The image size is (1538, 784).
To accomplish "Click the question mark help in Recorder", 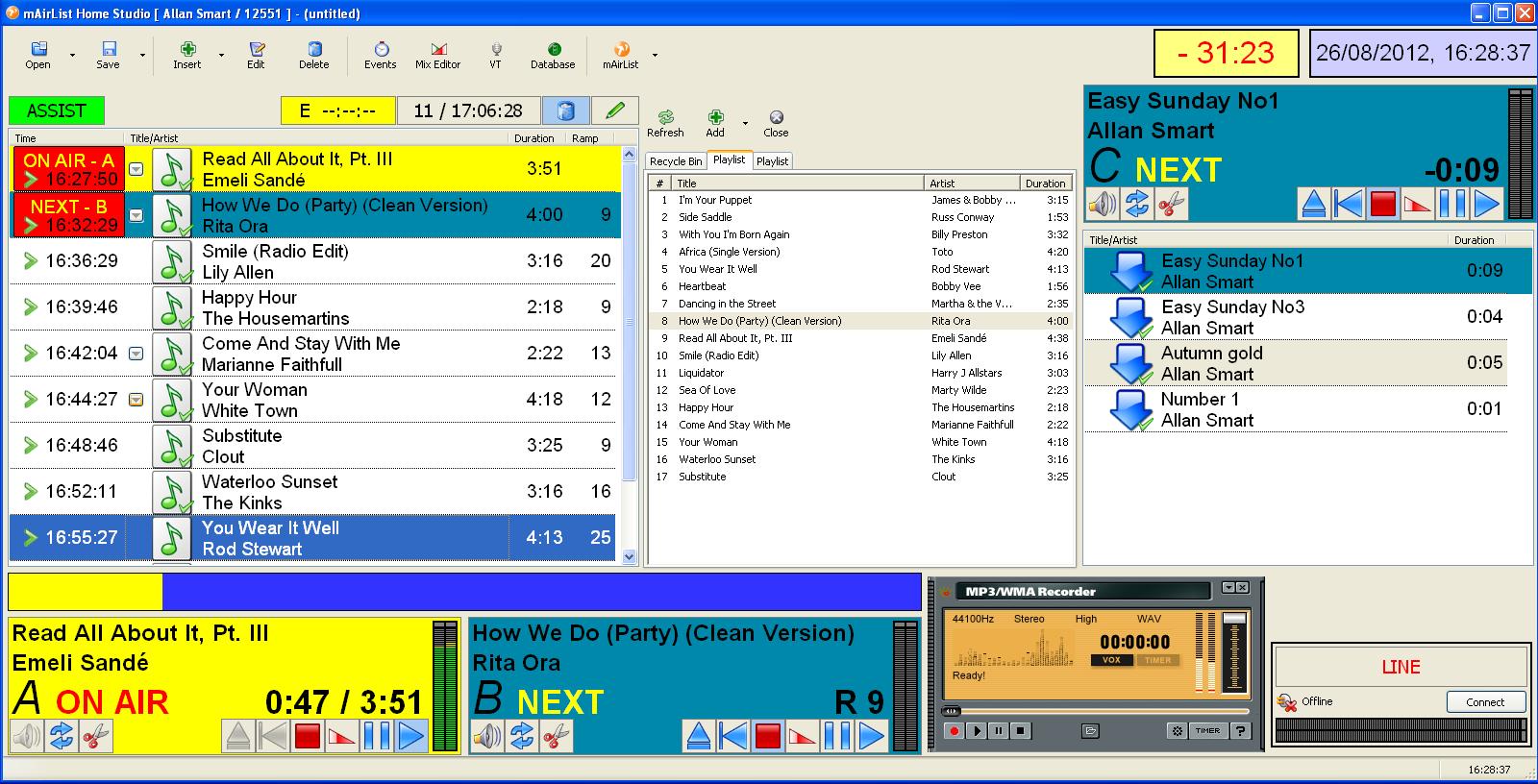I will coord(1241,731).
